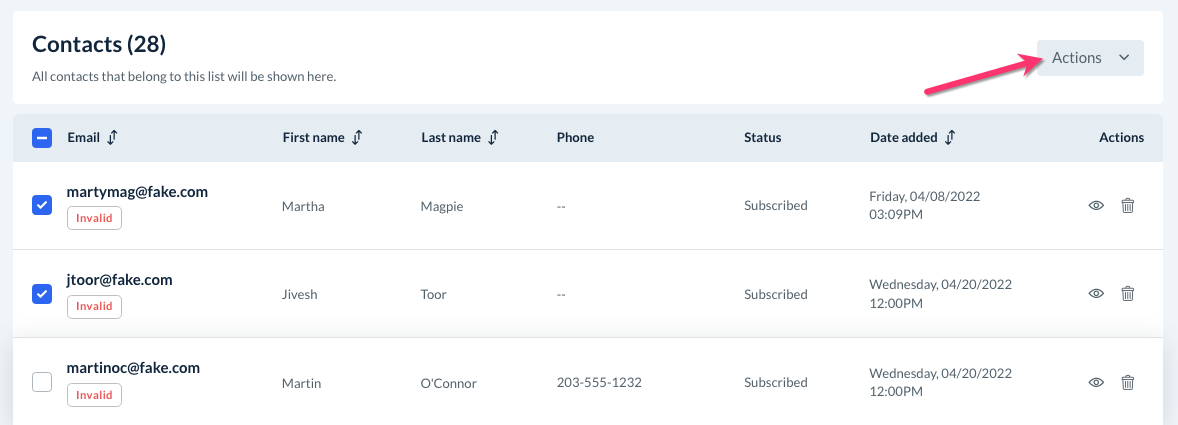Sort contacts by Email column arrows
The height and width of the screenshot is (425, 1178).
click(112, 138)
